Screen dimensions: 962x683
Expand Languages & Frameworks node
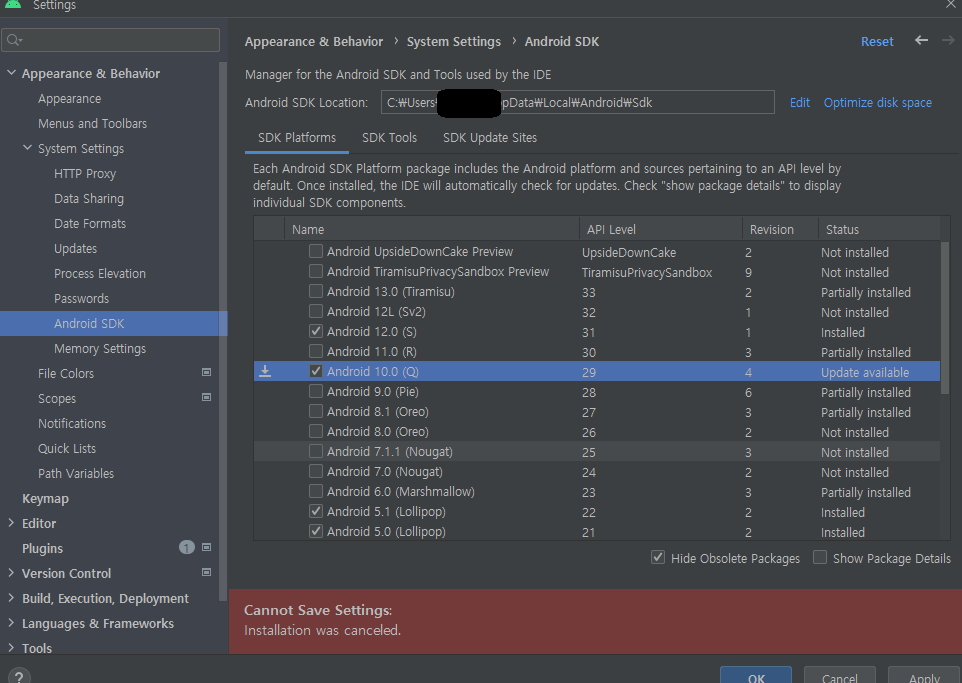click(x=11, y=623)
